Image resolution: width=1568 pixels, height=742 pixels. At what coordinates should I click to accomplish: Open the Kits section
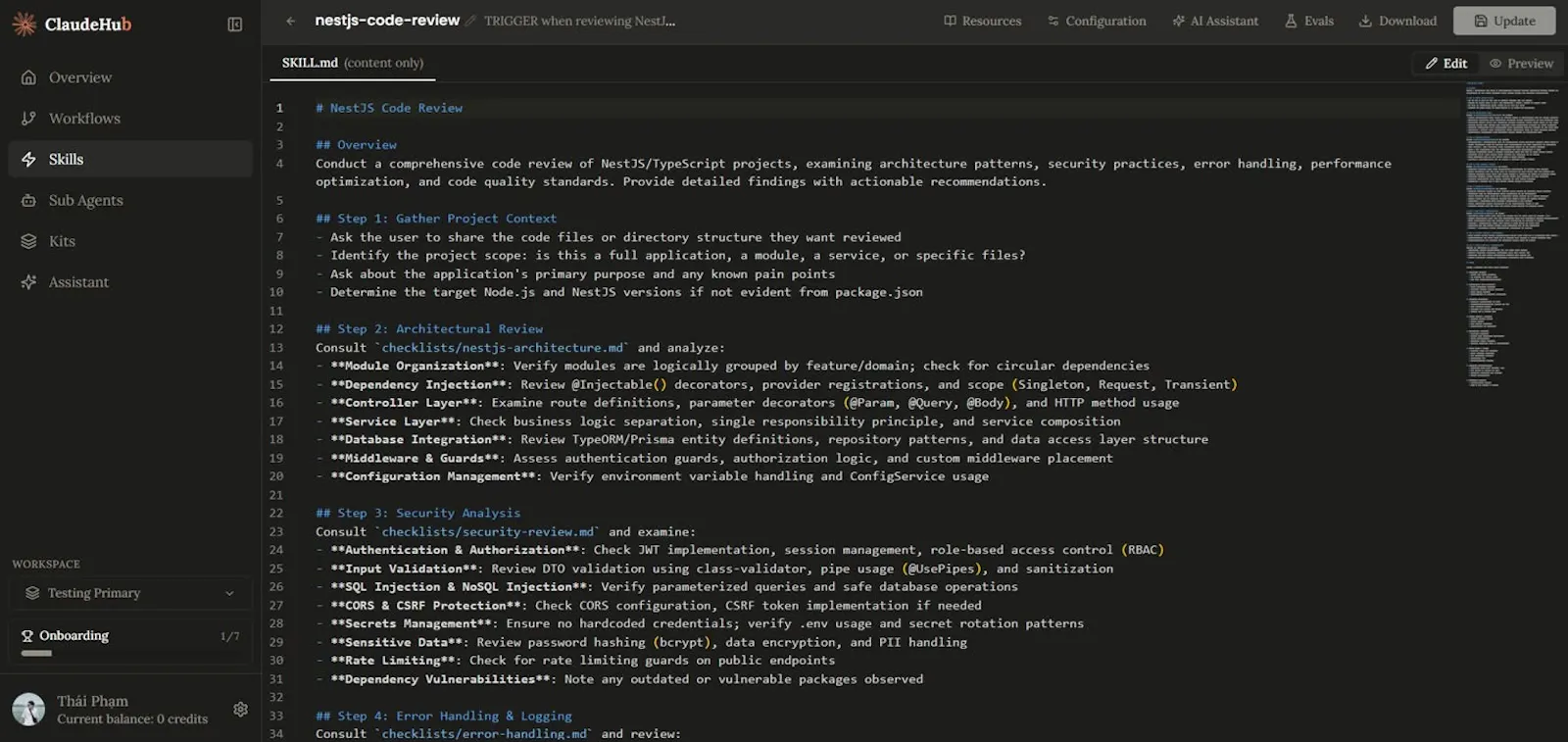130,241
